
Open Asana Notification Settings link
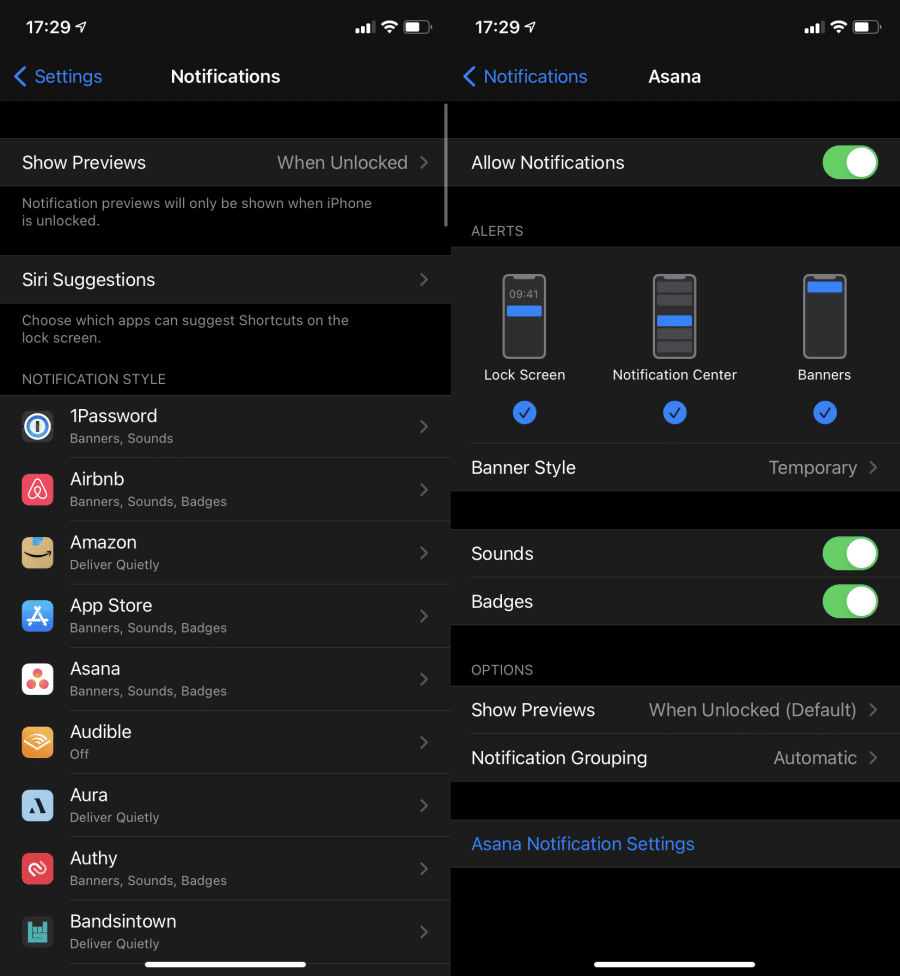click(583, 844)
